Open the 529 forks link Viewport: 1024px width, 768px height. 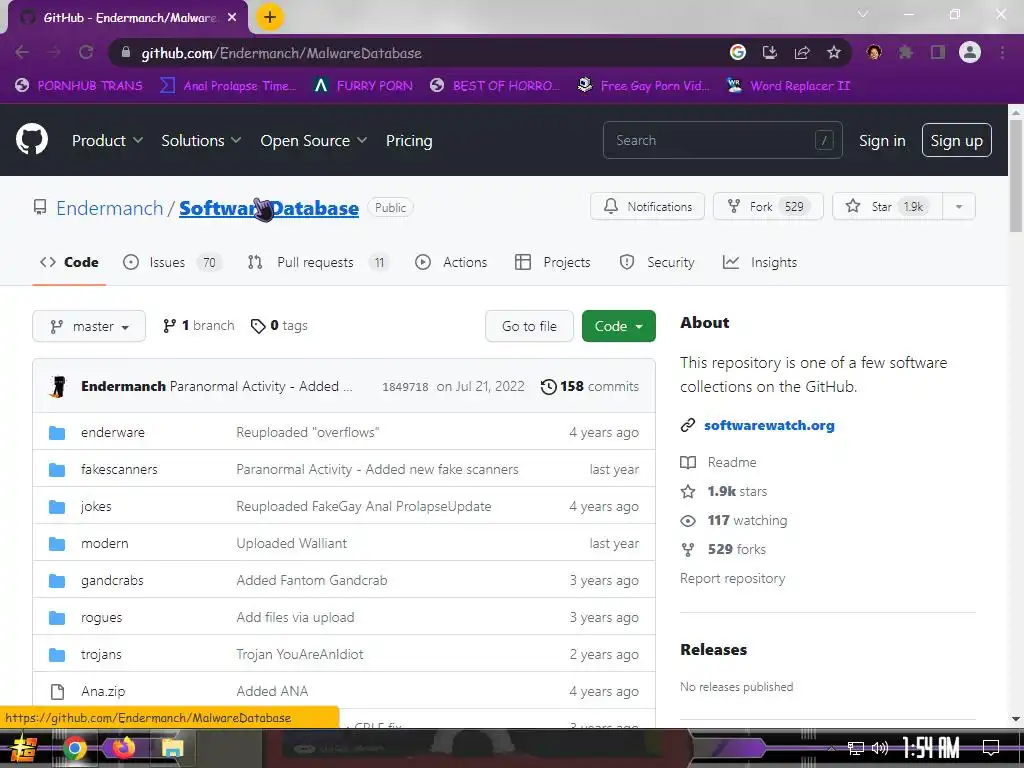724,549
